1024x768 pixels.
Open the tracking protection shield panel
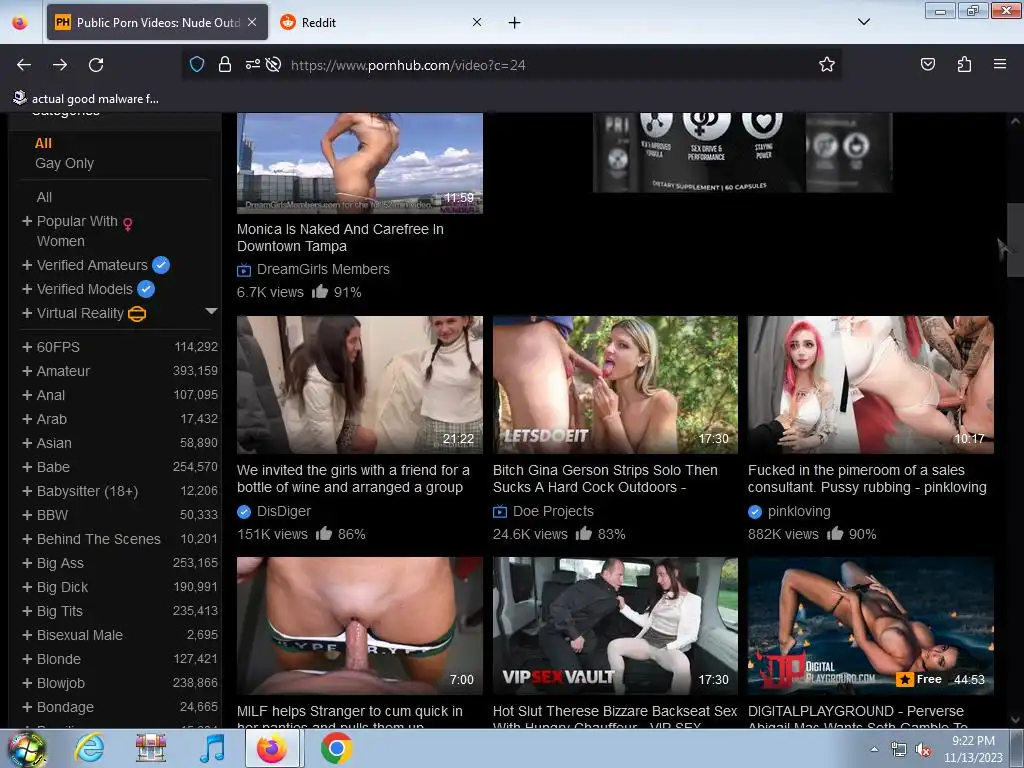coord(197,64)
